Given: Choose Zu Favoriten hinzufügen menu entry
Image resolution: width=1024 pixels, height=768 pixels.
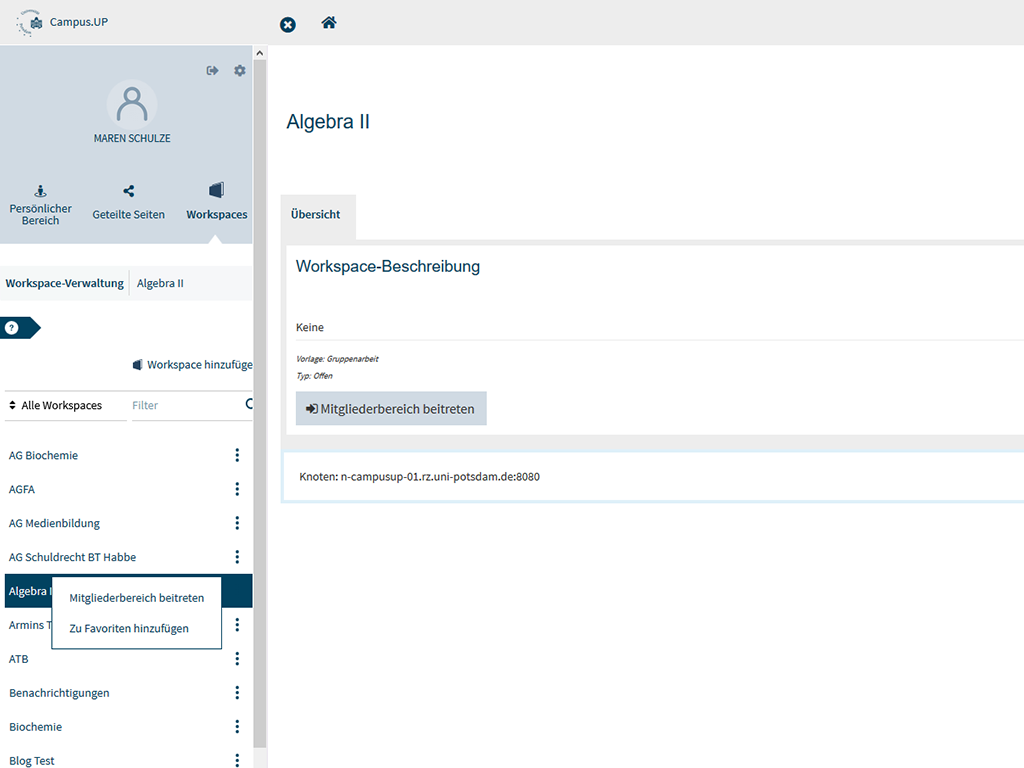Looking at the screenshot, I should tap(129, 629).
